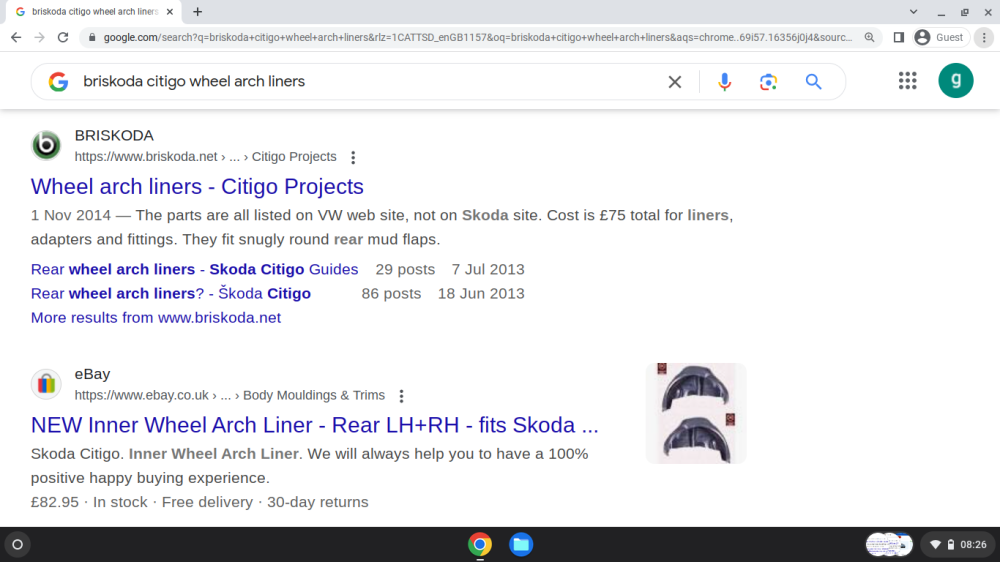Close the briskoda citigo search tab
The image size is (1000, 562).
click(170, 11)
